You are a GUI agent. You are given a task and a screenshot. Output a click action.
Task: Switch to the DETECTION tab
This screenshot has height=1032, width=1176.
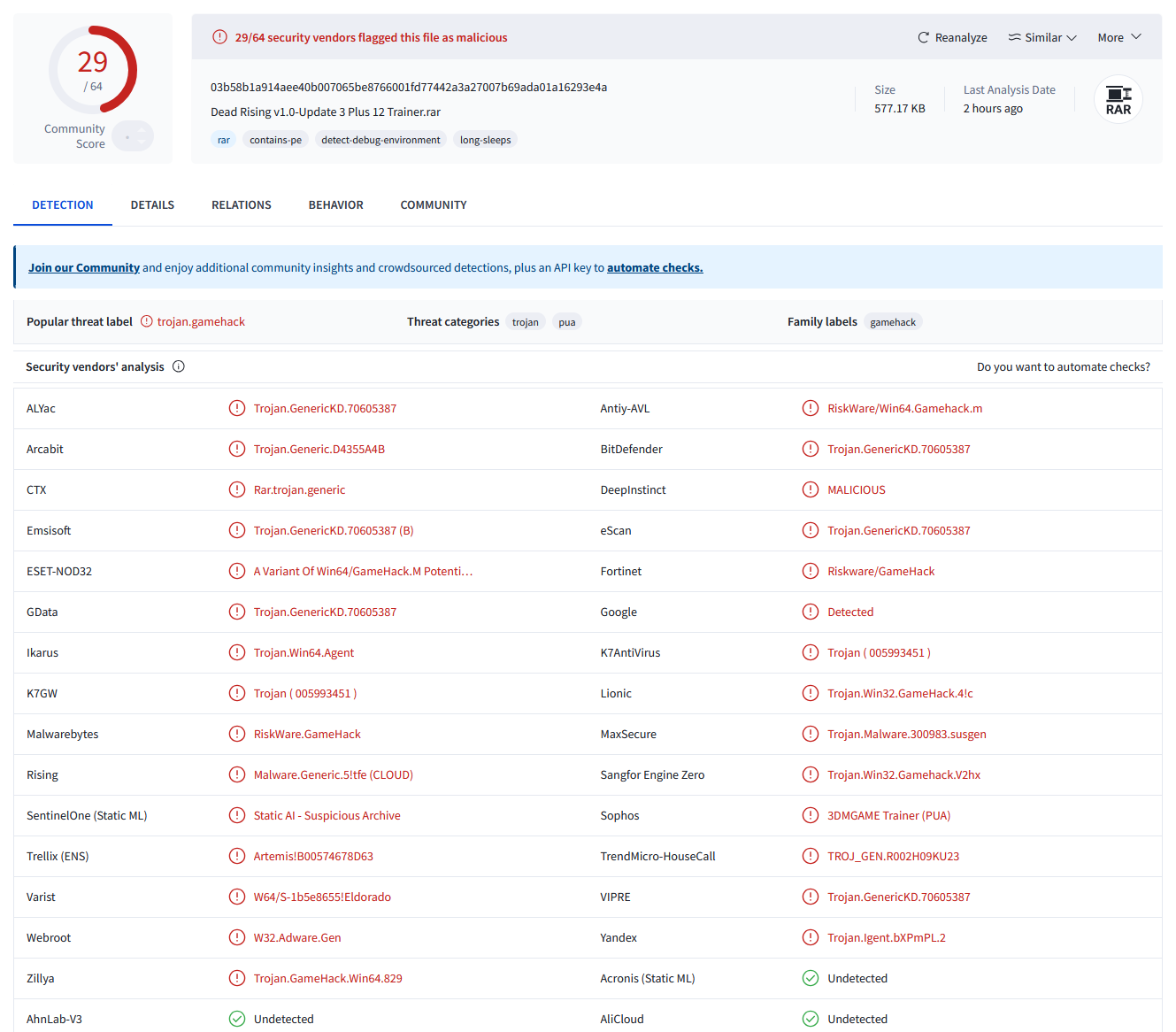[63, 204]
